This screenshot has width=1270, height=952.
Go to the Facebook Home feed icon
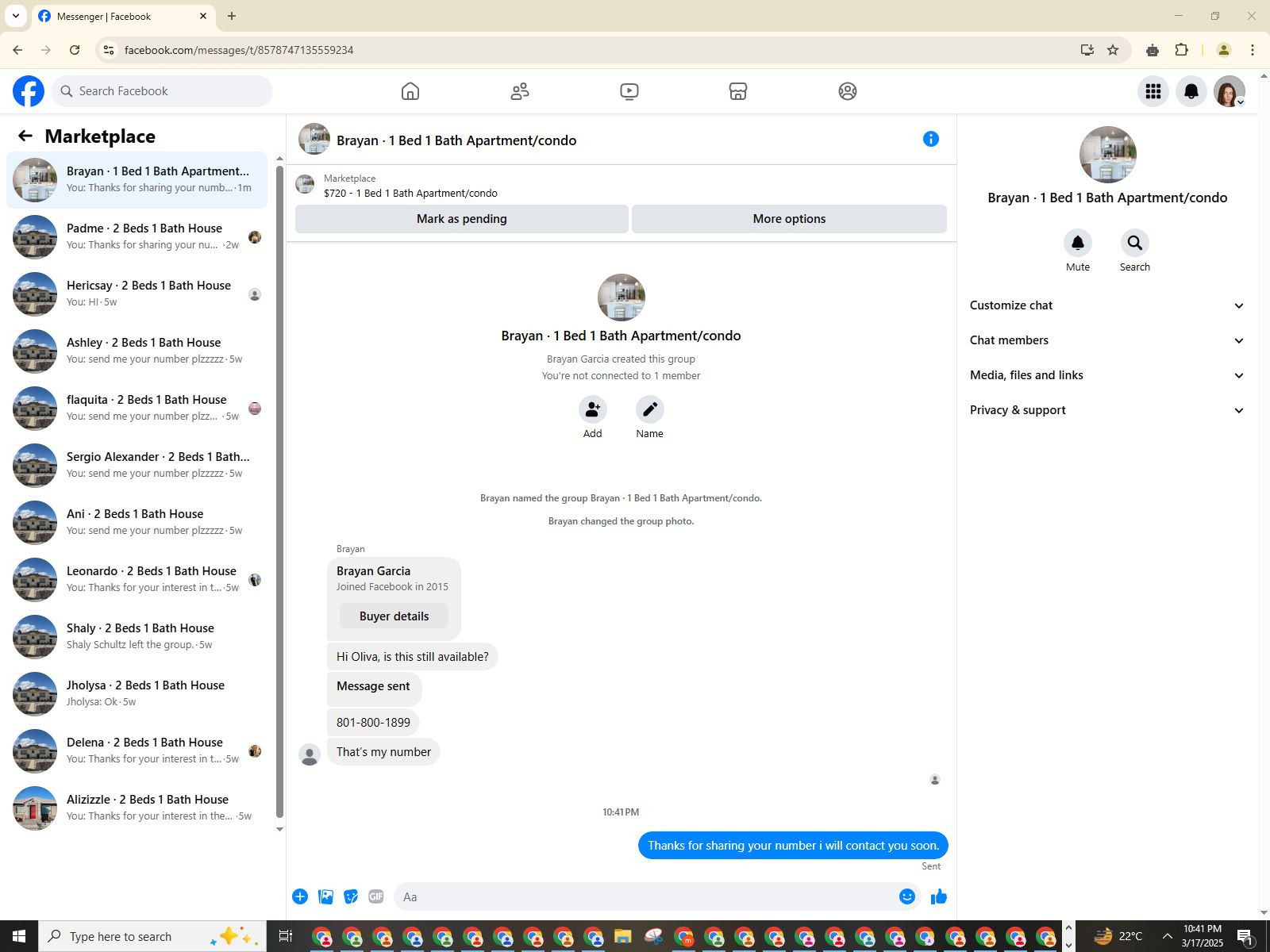[x=410, y=91]
